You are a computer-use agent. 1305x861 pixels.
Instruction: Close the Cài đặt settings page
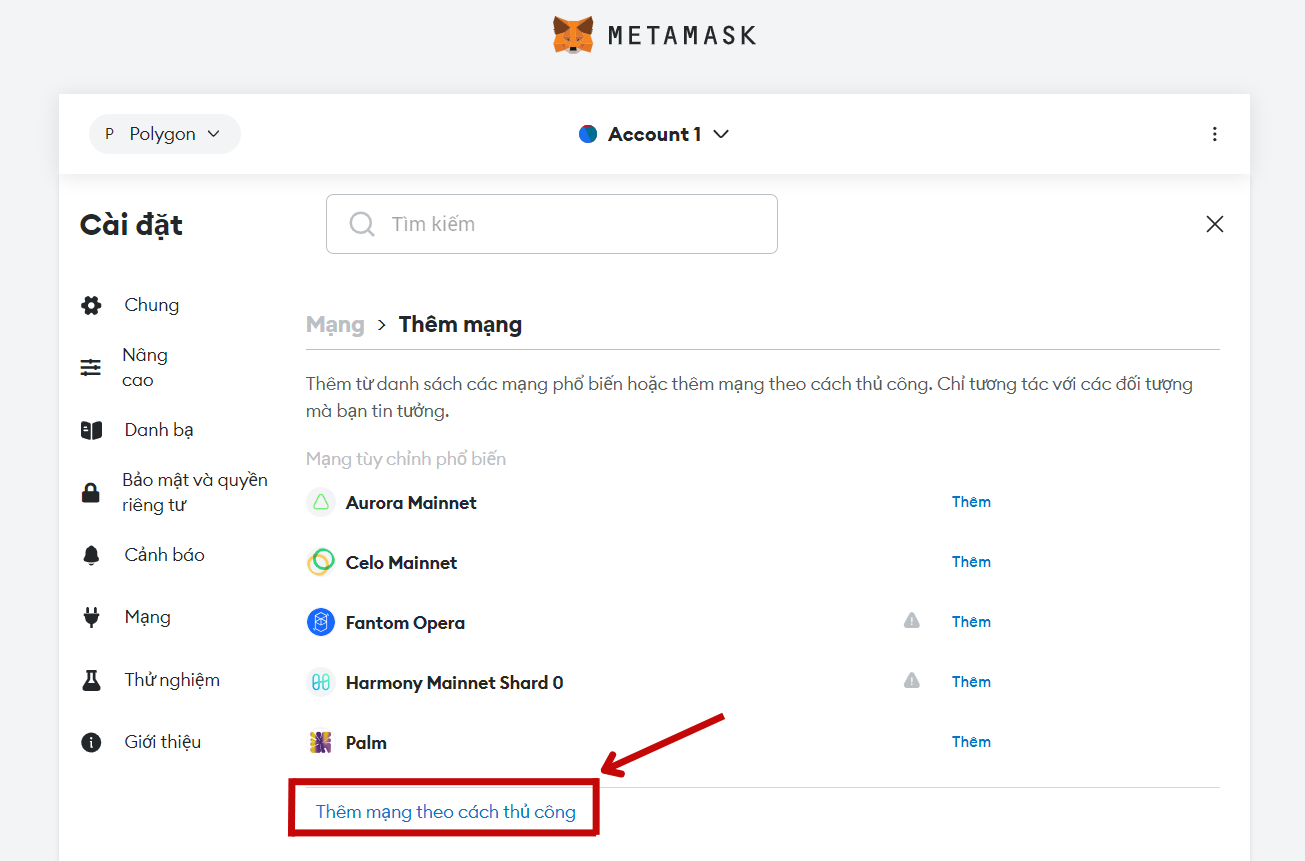click(x=1214, y=224)
